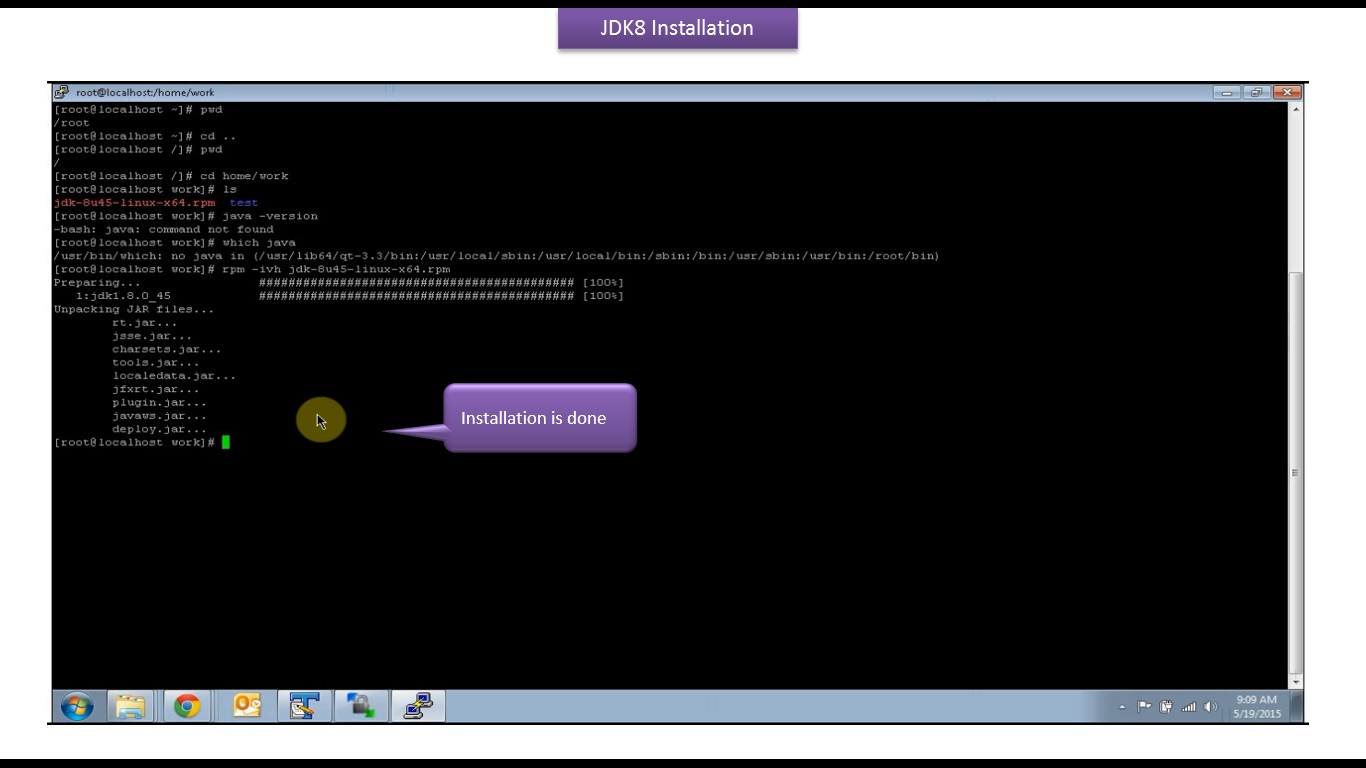The height and width of the screenshot is (768, 1366).
Task: Open the volume speaker tray icon
Action: pos(1210,707)
